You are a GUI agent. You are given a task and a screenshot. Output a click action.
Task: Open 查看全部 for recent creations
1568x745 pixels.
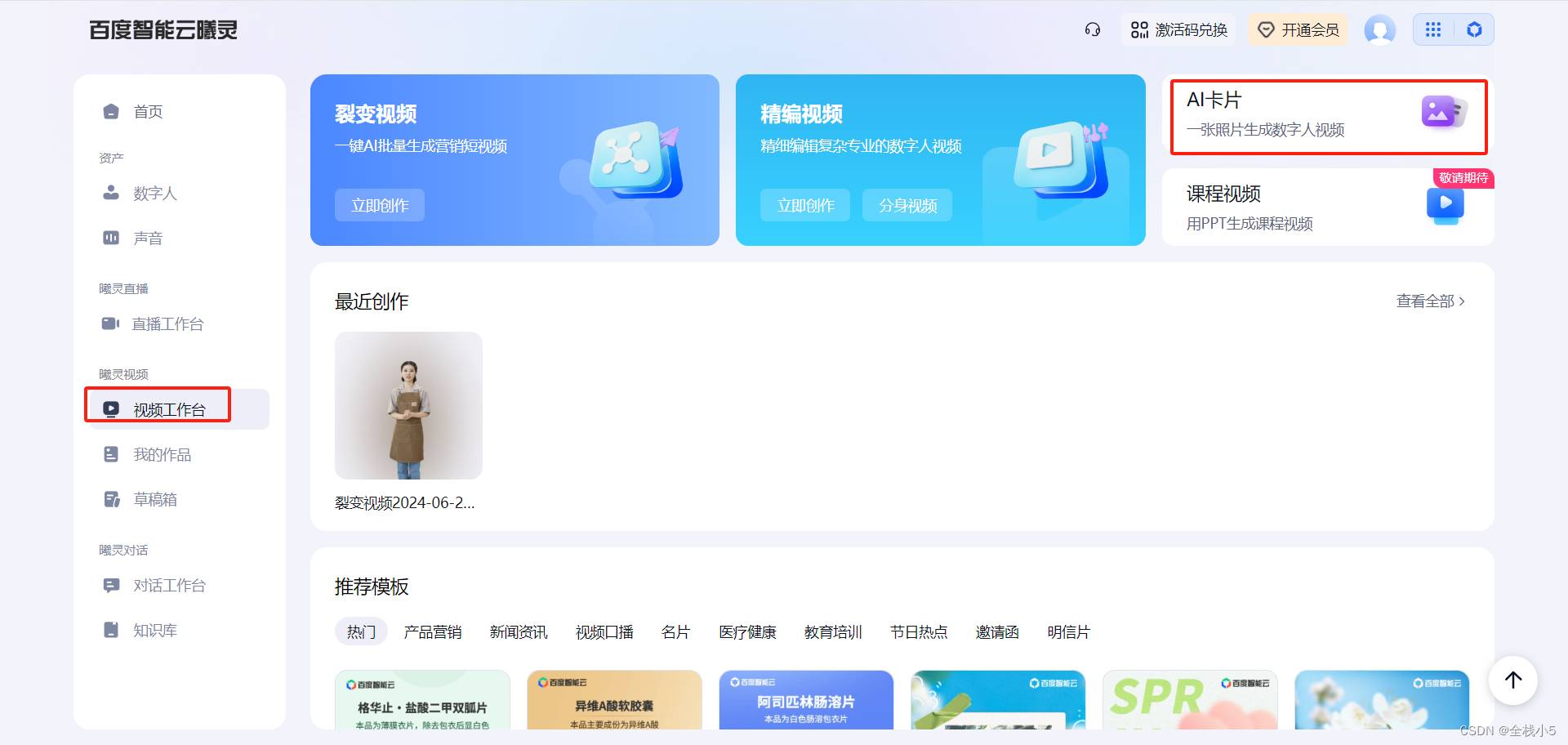coord(1431,301)
